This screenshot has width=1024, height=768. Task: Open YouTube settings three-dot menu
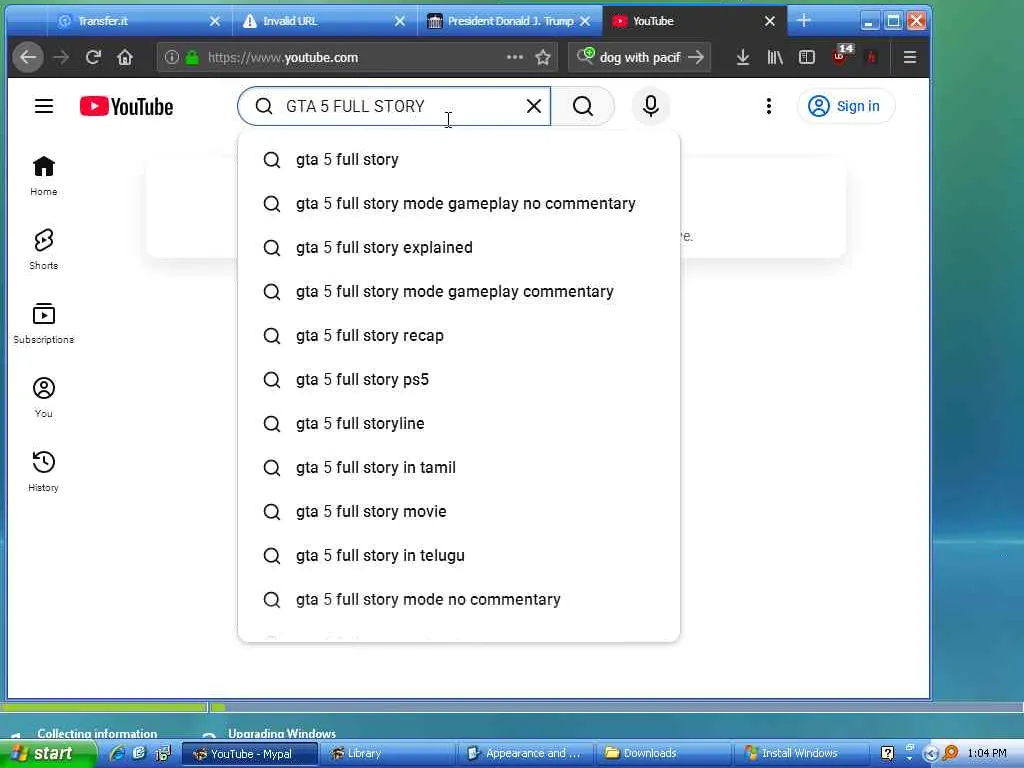(769, 106)
